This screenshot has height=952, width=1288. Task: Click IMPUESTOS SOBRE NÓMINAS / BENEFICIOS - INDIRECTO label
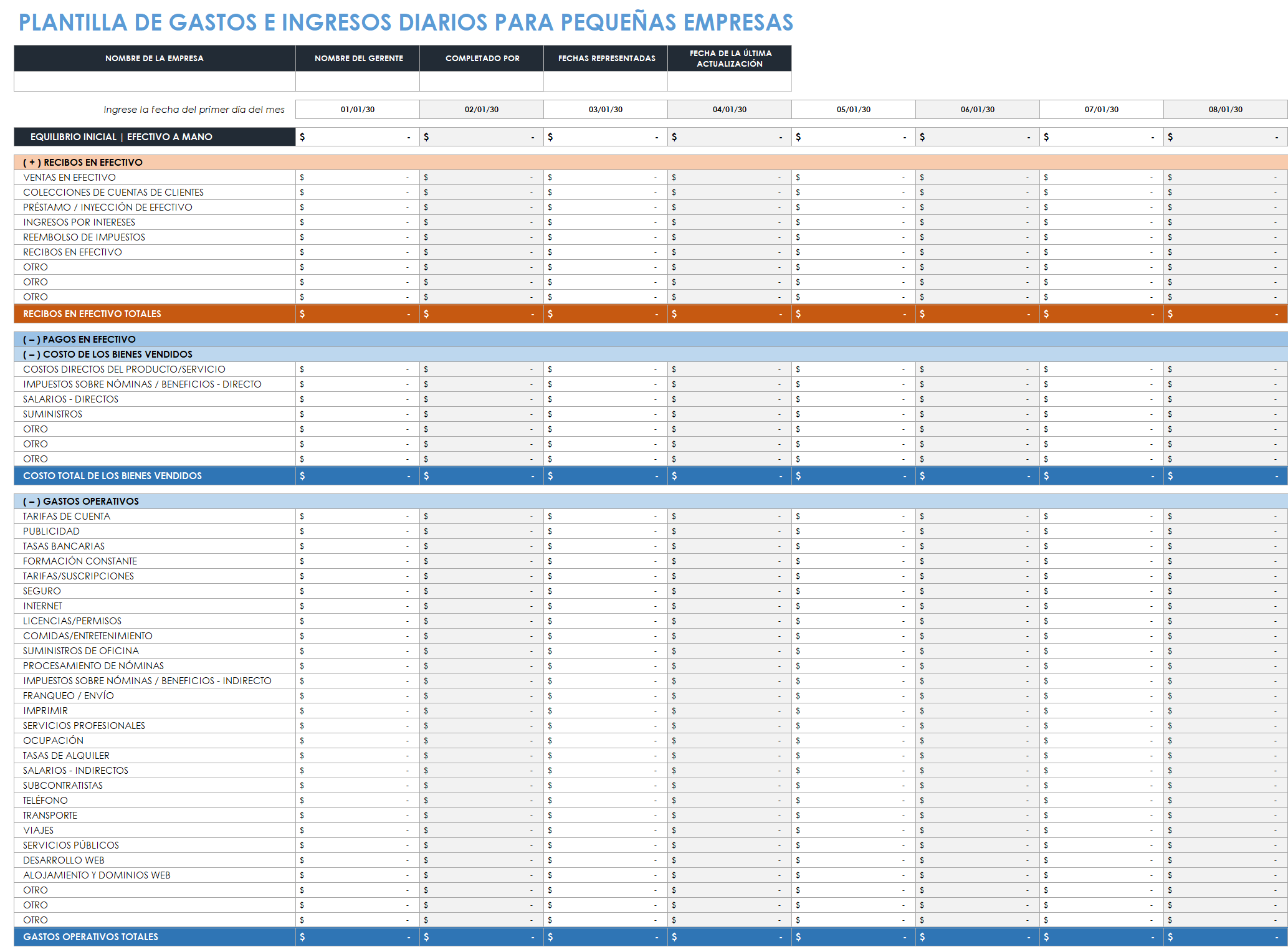147,681
